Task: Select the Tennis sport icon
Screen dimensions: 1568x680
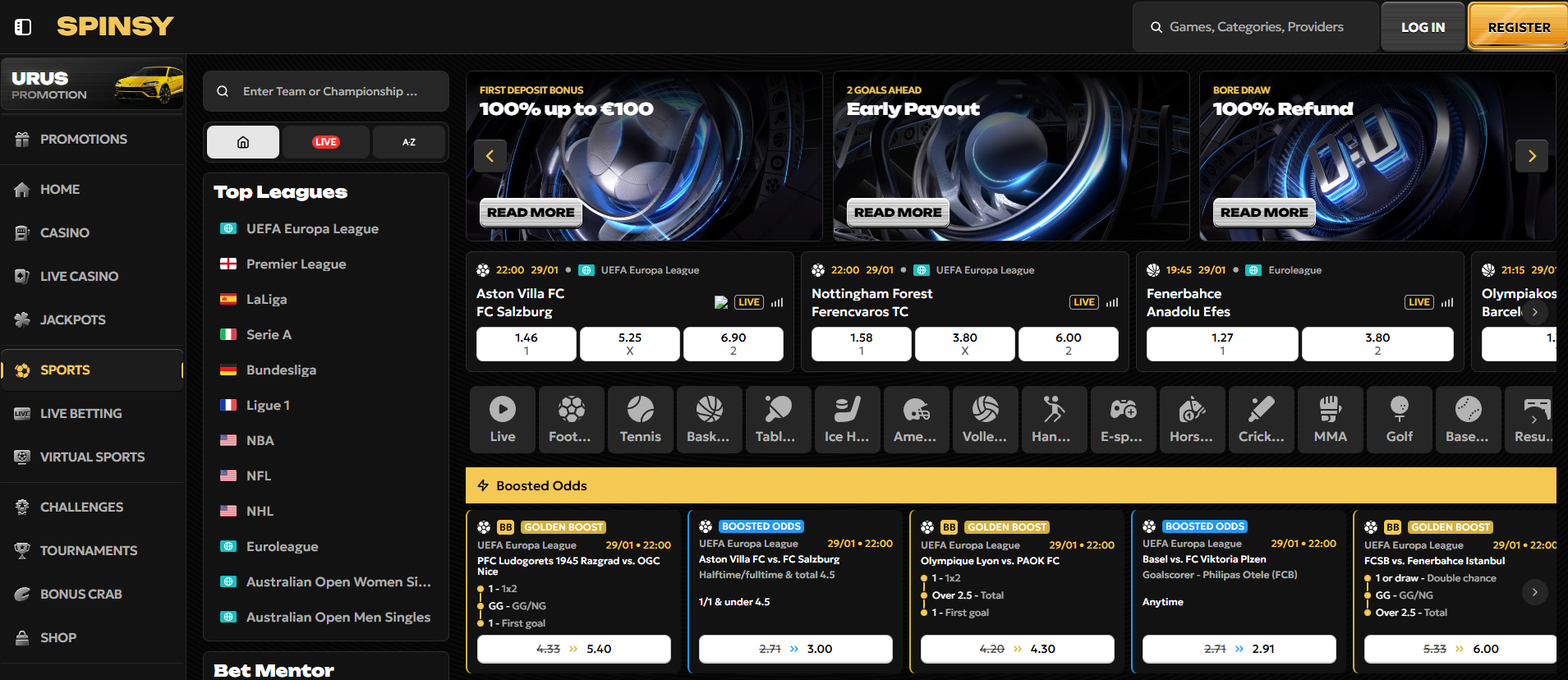Action: [641, 420]
